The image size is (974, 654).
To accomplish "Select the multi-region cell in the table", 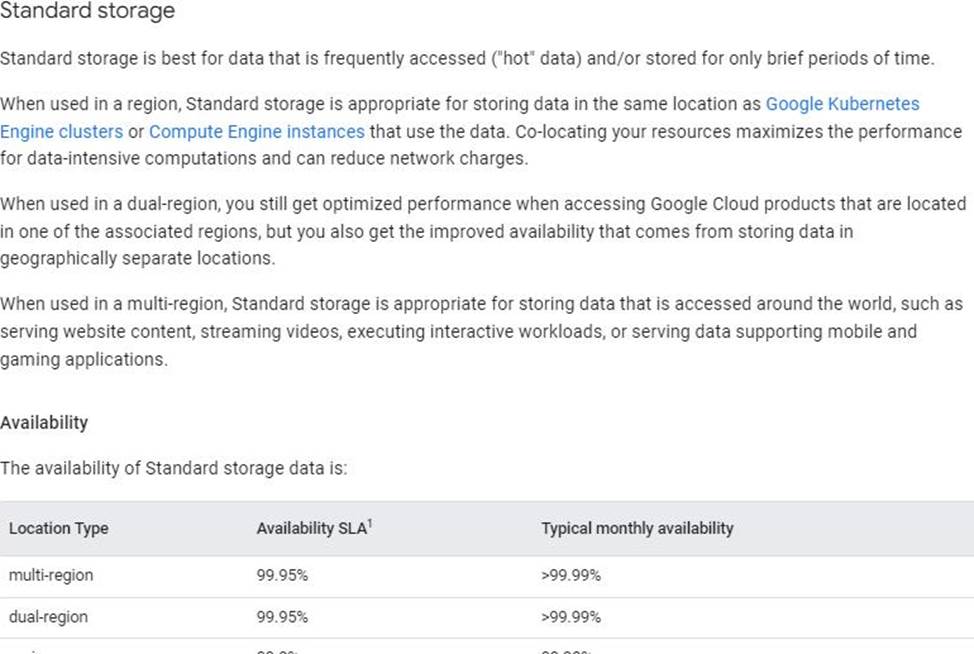I will coord(51,576).
